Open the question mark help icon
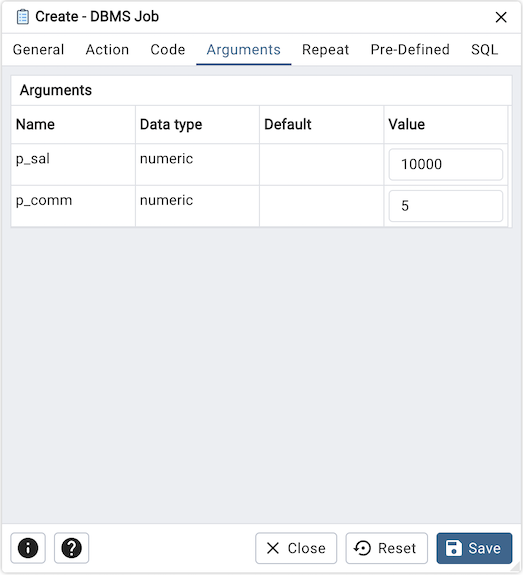The width and height of the screenshot is (523, 575). 72,548
